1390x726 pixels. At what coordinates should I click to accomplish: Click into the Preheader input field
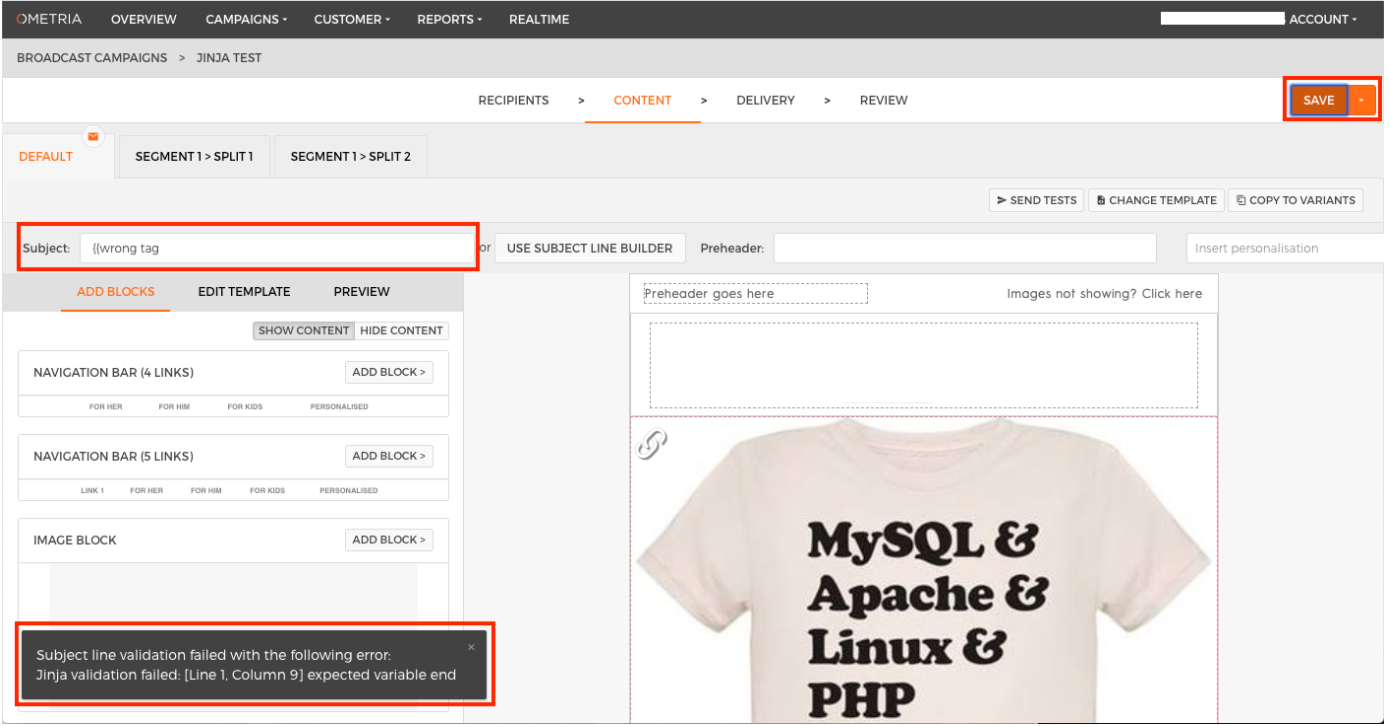(965, 248)
